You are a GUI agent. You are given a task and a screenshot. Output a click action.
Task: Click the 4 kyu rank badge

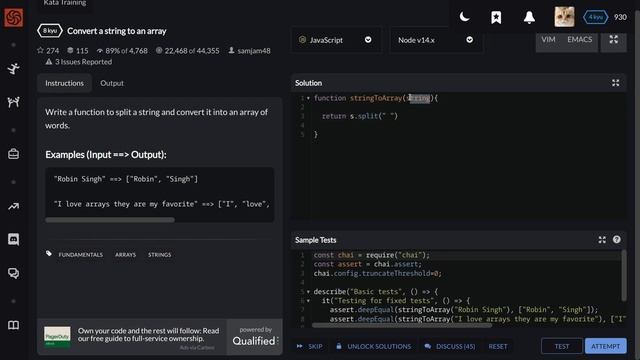(x=596, y=17)
